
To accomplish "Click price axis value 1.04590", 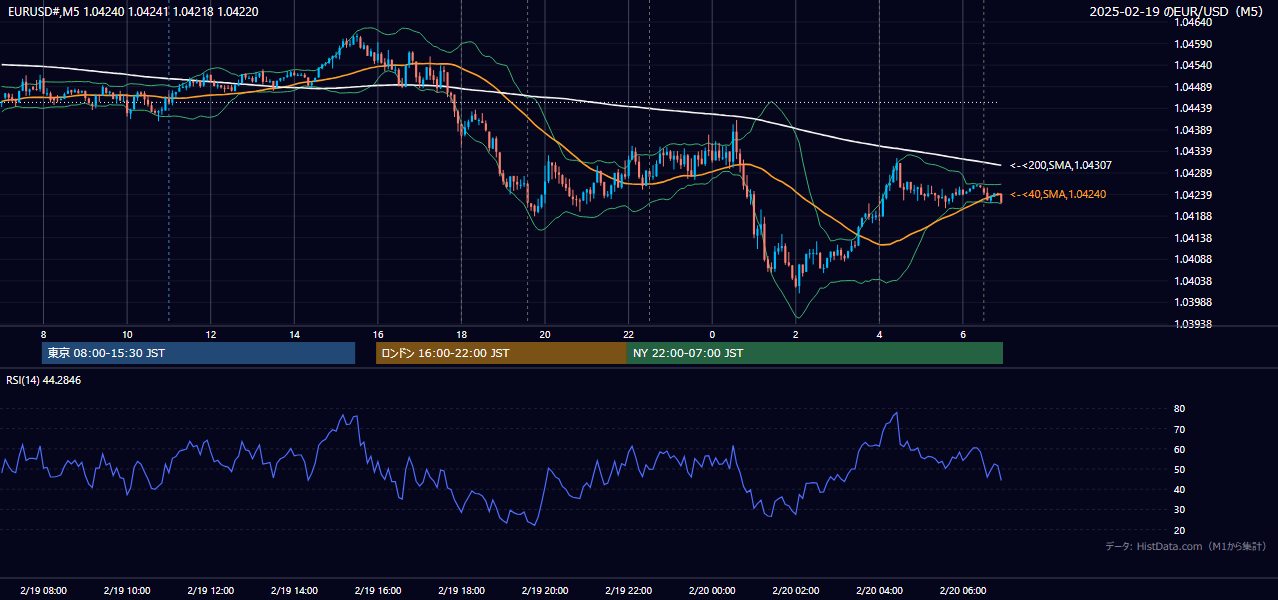I will pos(1193,44).
